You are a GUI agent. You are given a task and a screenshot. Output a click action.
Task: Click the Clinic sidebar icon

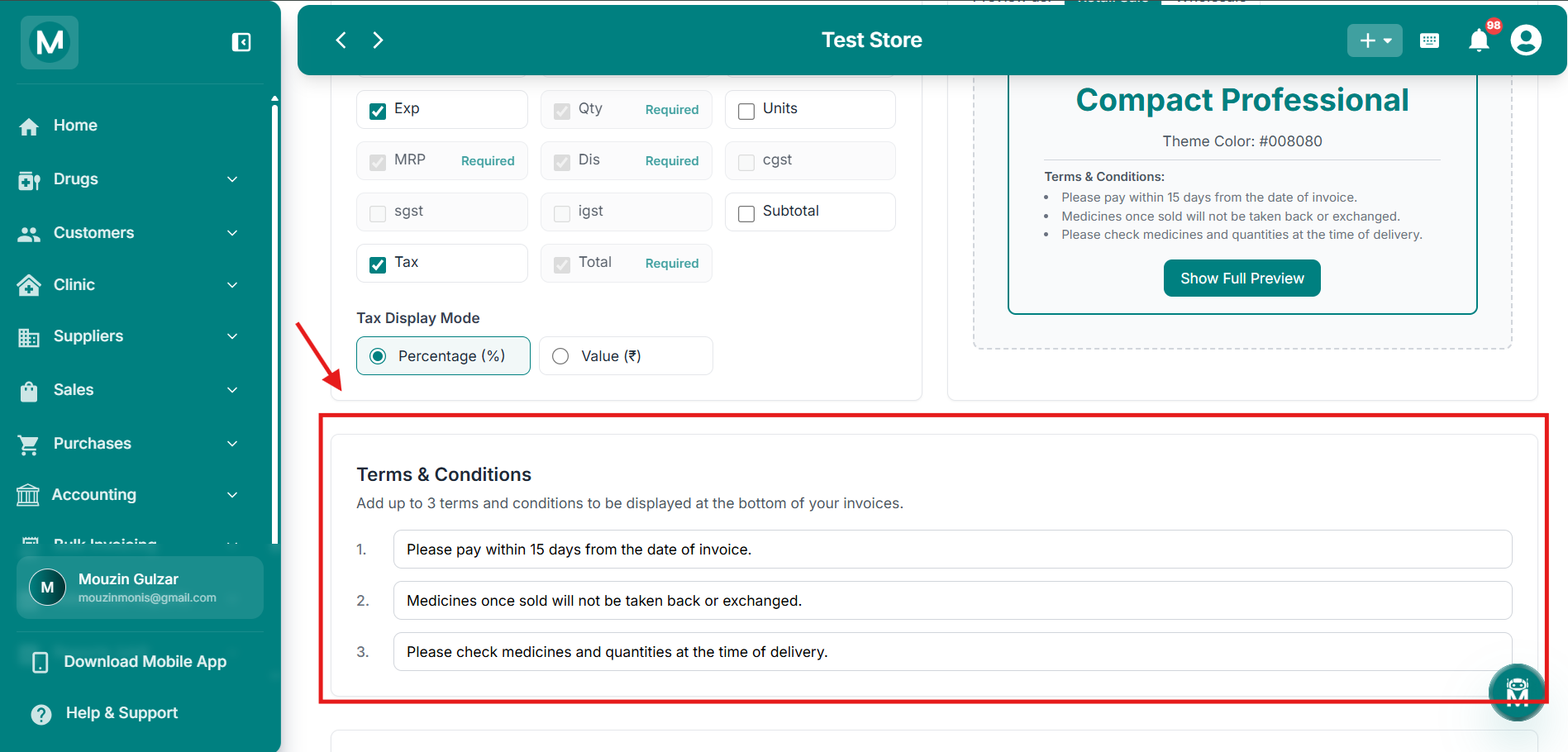(29, 285)
